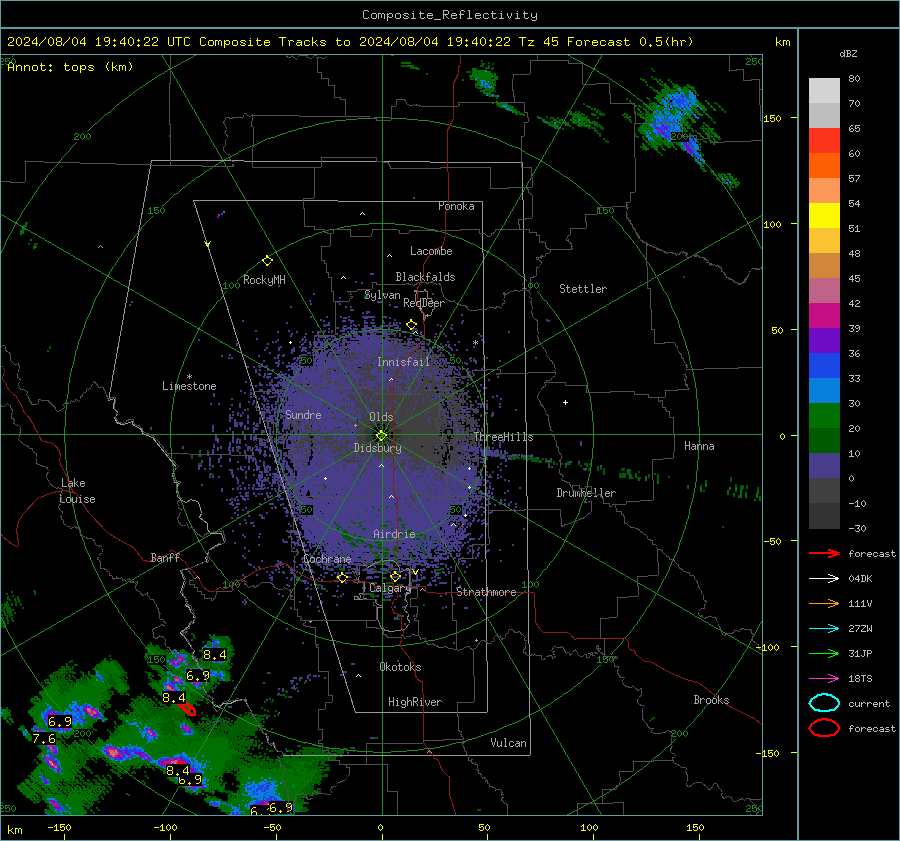Select the white 04DK track arrow
The width and height of the screenshot is (900, 841).
[824, 579]
